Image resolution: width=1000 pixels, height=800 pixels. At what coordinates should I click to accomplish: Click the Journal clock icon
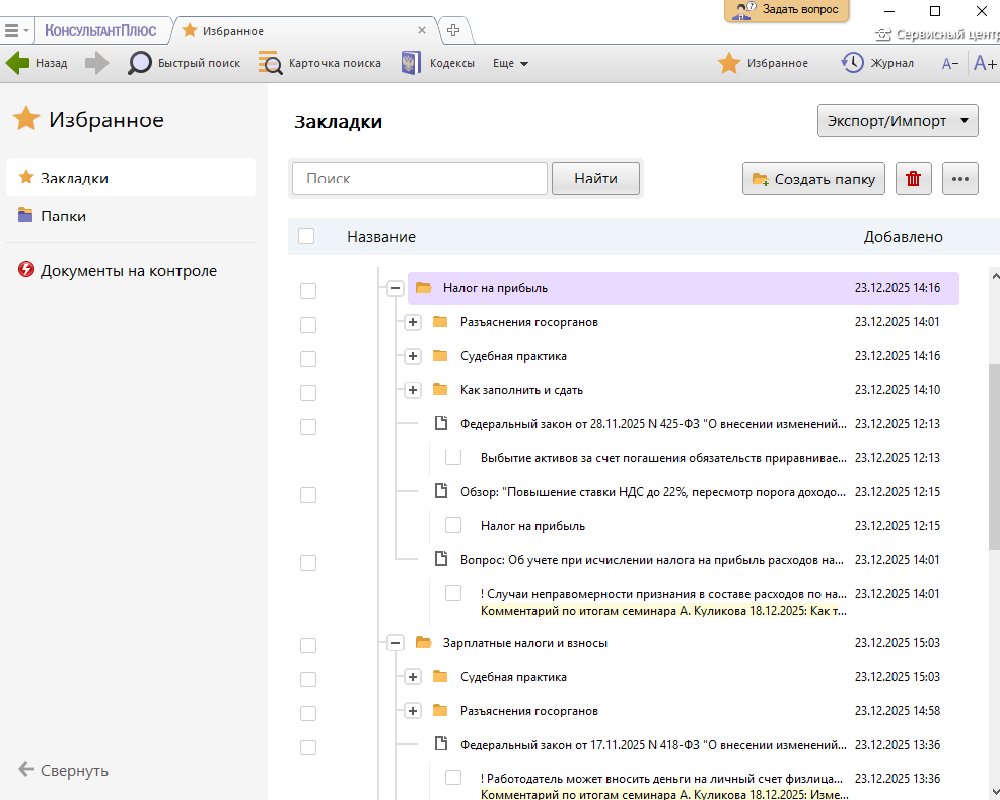click(x=852, y=63)
